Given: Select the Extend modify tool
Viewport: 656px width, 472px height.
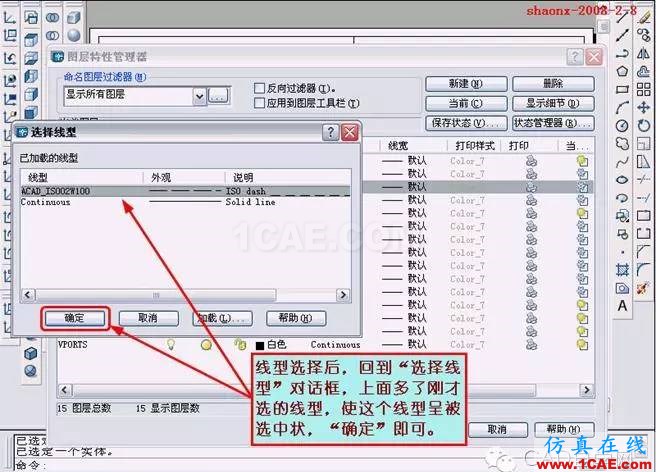Looking at the screenshot, I should point(644,198).
